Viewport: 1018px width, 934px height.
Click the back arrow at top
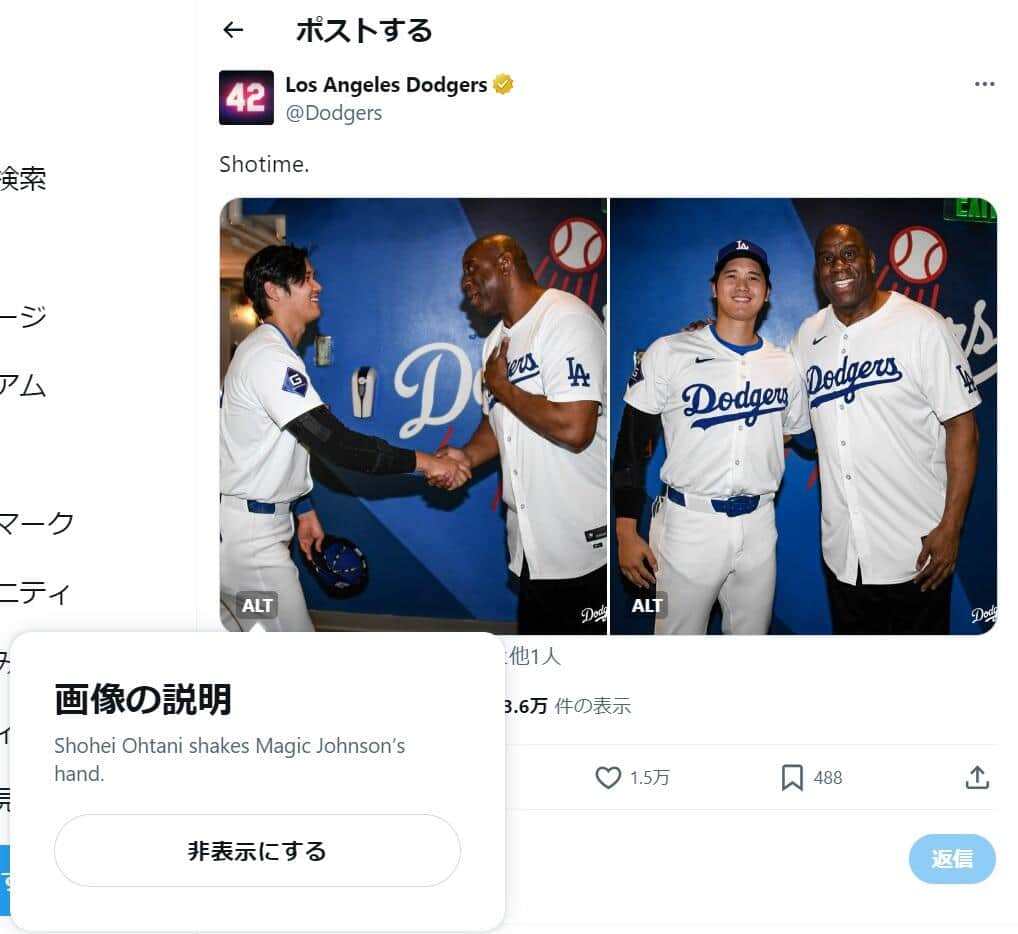tap(233, 30)
